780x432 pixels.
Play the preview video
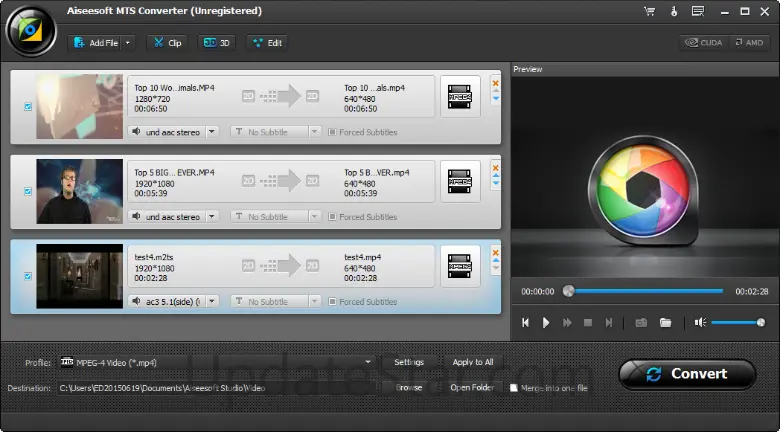coord(546,323)
